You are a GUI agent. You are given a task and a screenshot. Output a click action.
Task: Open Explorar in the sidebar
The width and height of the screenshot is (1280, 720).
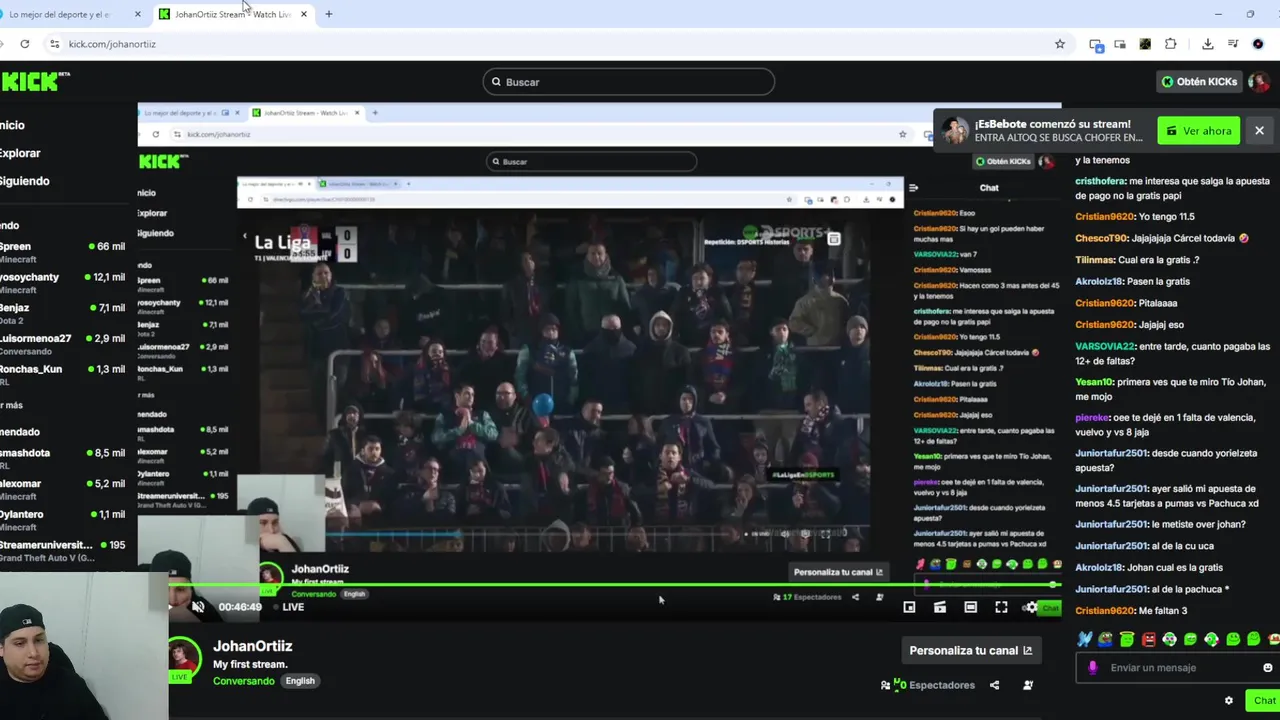(x=20, y=153)
